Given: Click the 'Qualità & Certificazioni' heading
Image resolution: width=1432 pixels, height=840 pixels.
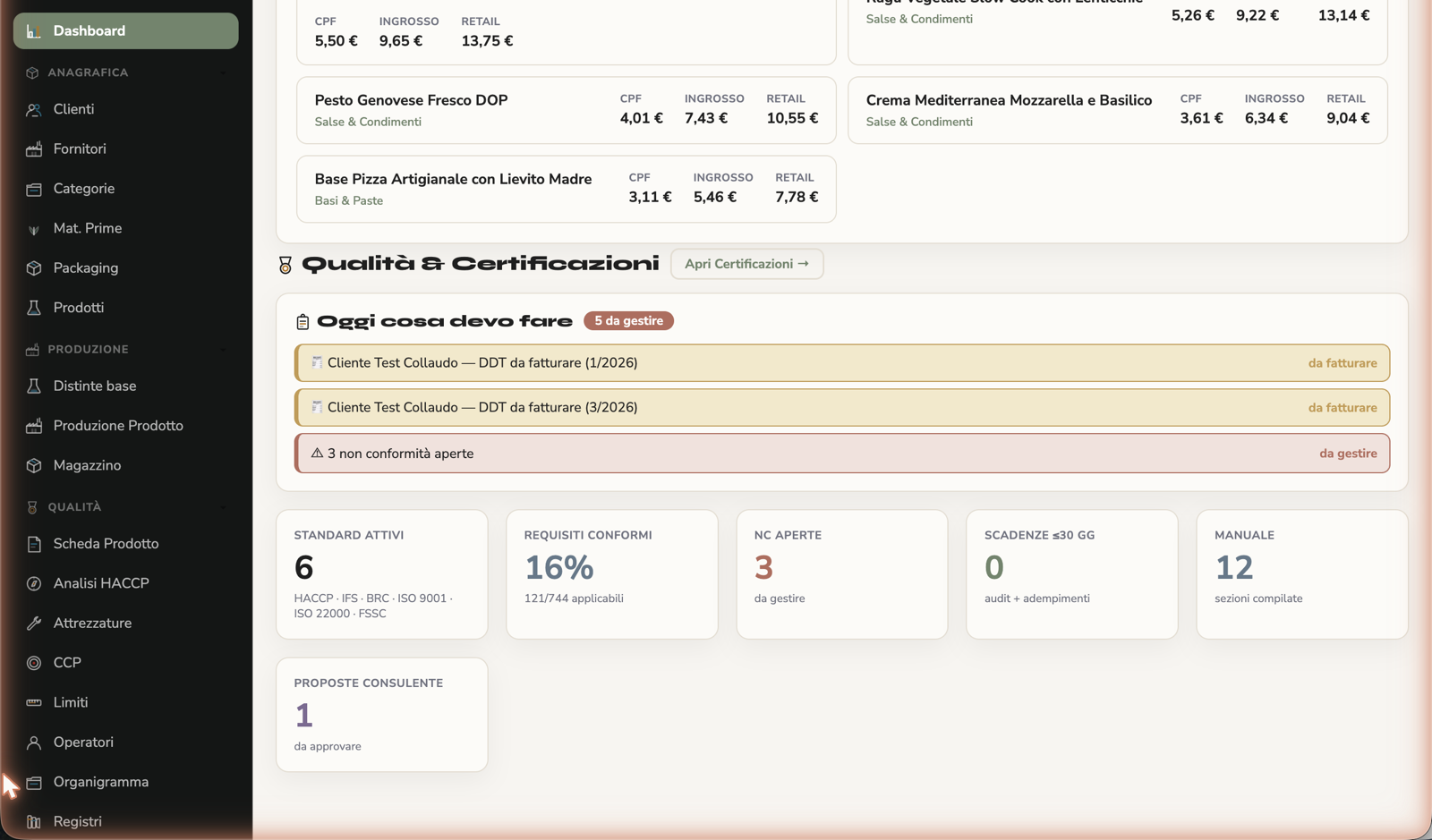Looking at the screenshot, I should pos(480,263).
